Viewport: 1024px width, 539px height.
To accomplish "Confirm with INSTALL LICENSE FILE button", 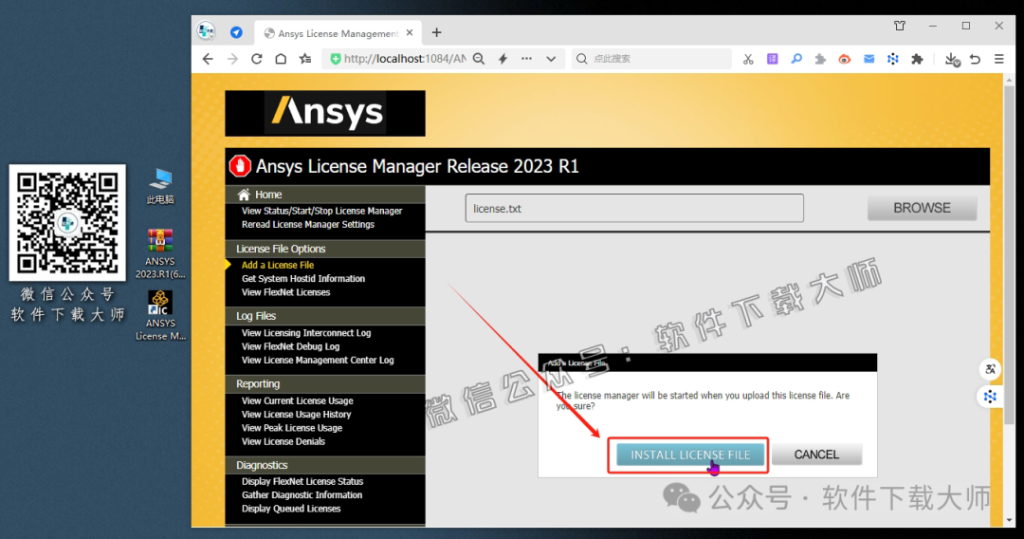I will 690,455.
